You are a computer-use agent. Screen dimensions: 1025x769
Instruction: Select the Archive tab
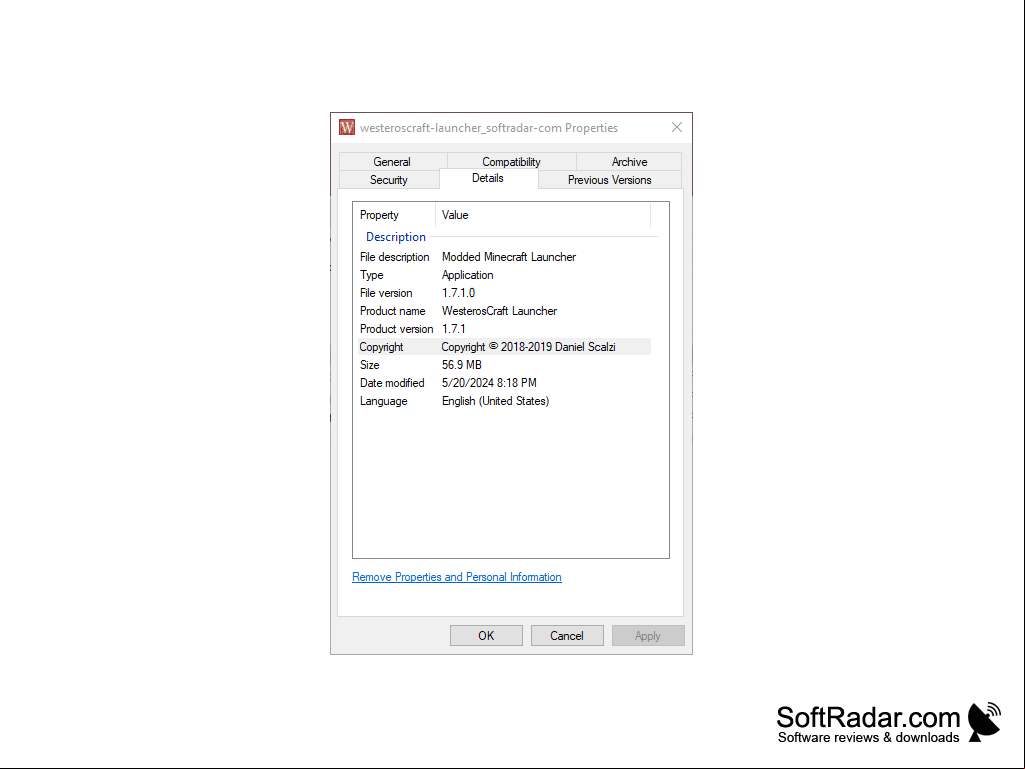[630, 162]
